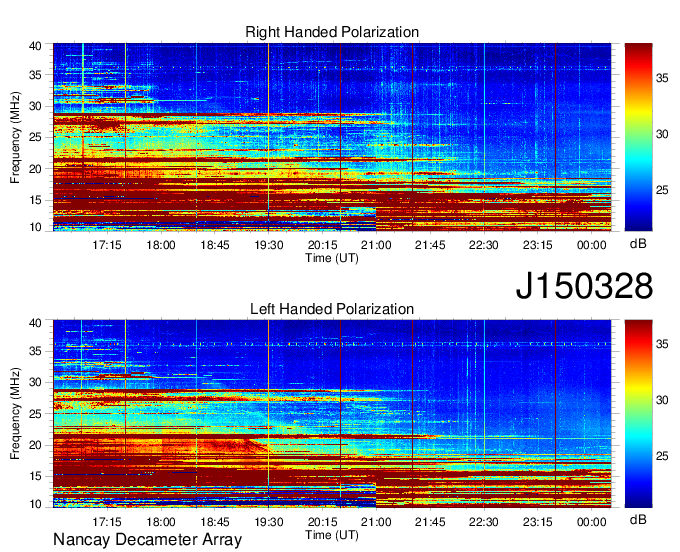Click the dB unit label under Left Handed colorbar
This screenshot has height=552, width=680.
pos(638,519)
